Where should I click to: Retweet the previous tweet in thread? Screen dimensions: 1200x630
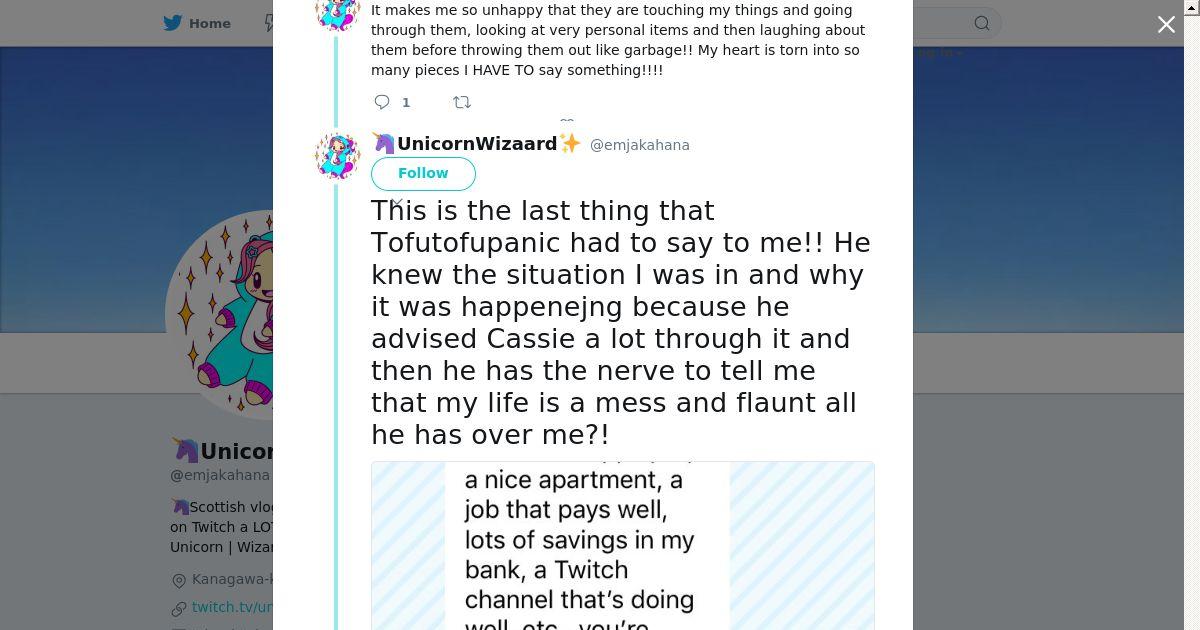462,102
